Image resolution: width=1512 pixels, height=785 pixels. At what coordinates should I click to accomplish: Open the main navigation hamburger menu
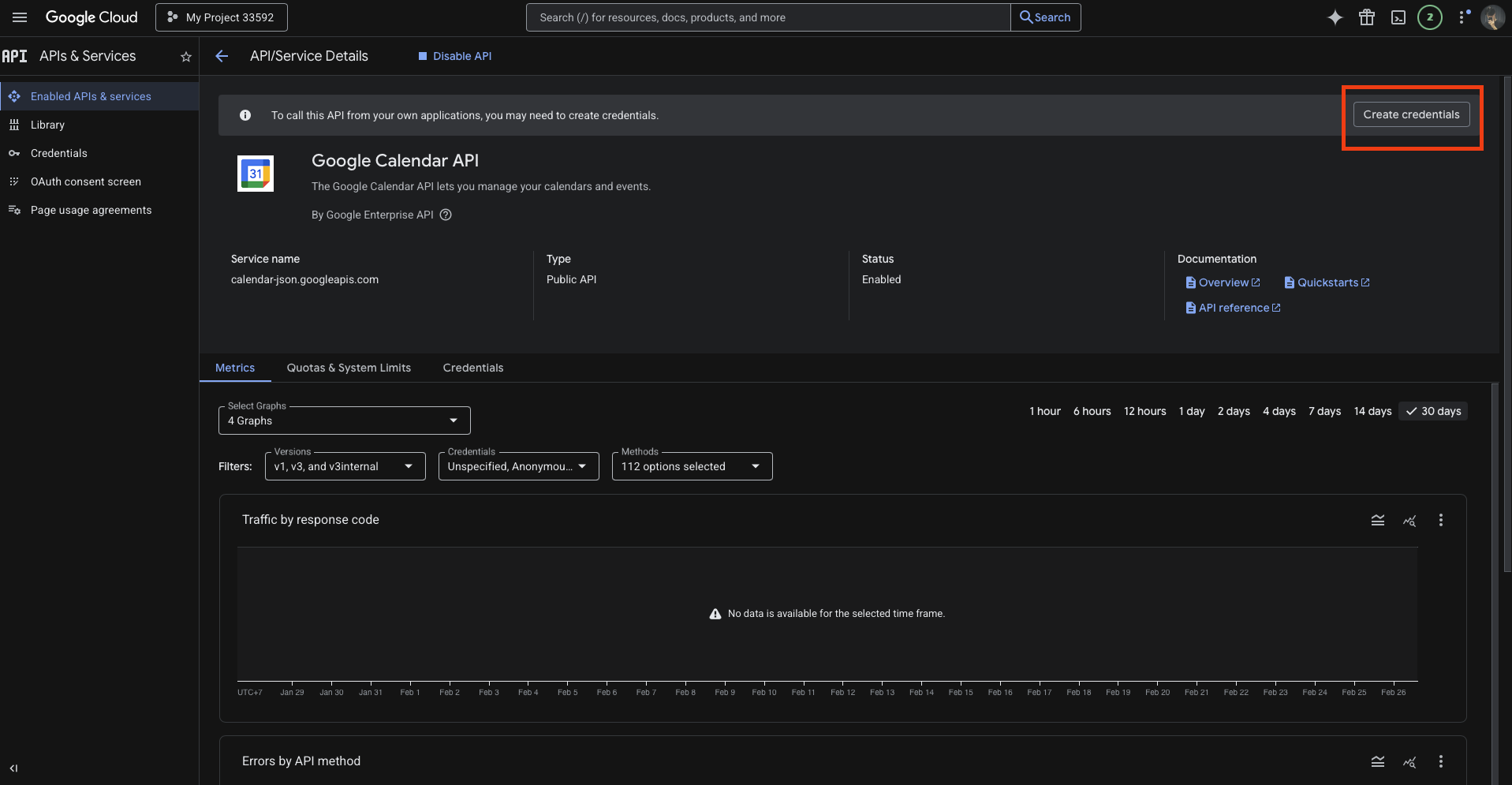(20, 17)
